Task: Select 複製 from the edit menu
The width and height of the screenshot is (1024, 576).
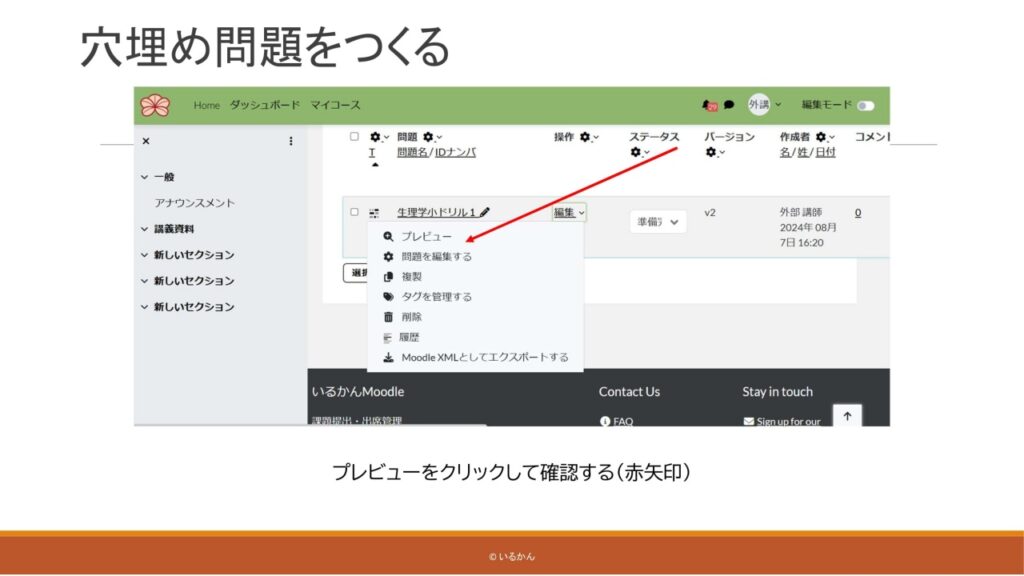Action: tap(411, 277)
